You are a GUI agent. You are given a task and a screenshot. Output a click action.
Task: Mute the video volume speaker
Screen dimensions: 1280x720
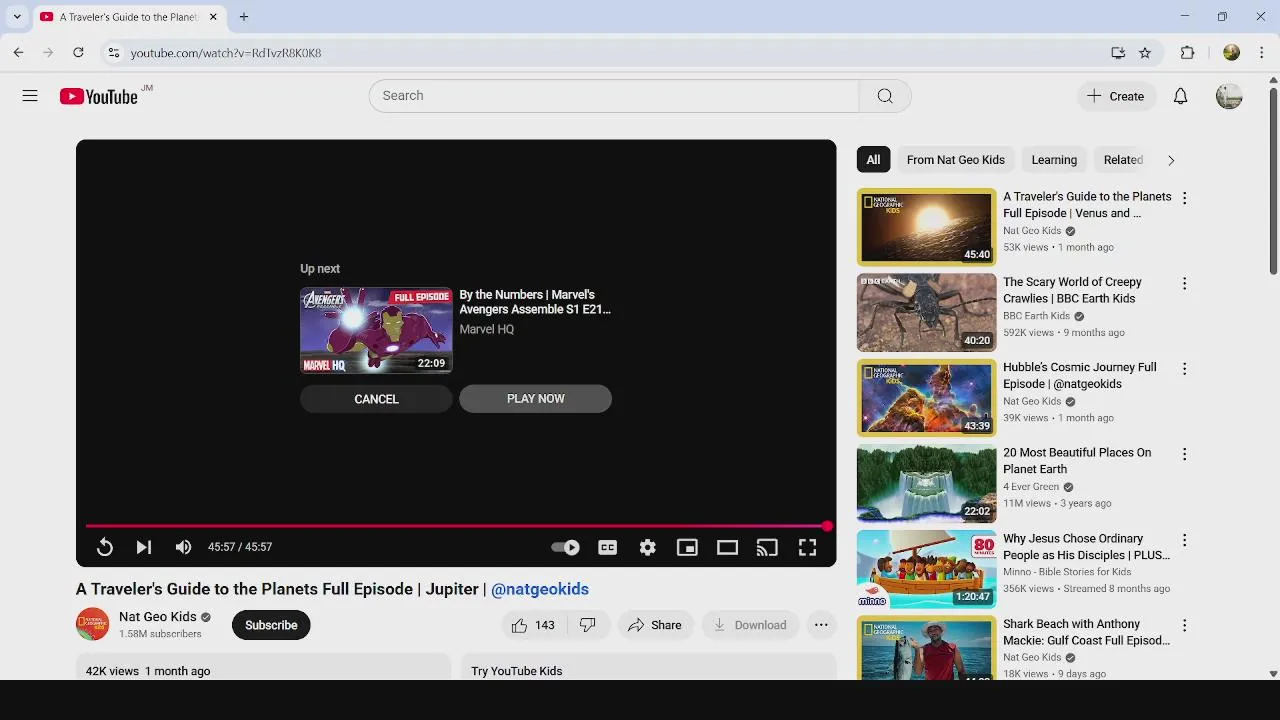(x=183, y=547)
